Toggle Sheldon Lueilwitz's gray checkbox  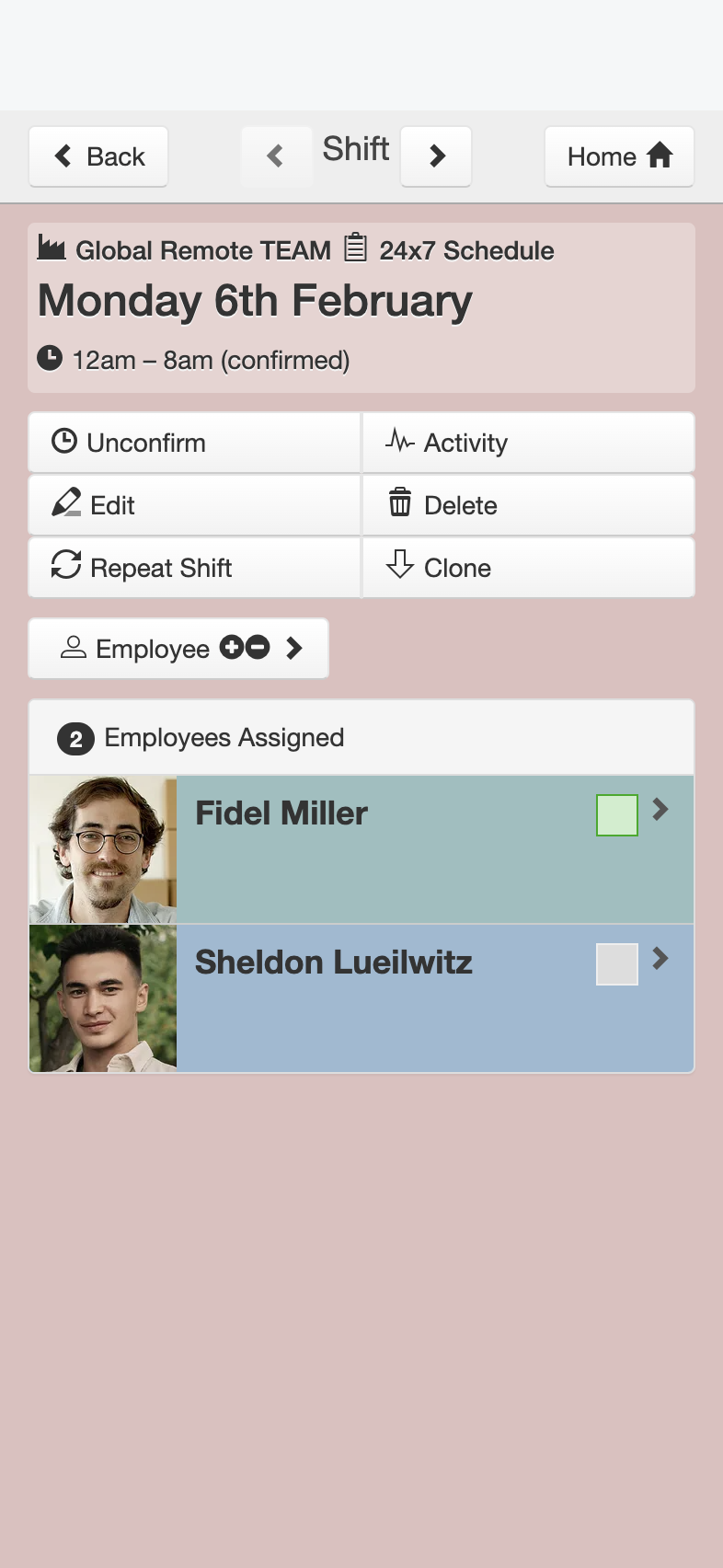(x=617, y=964)
